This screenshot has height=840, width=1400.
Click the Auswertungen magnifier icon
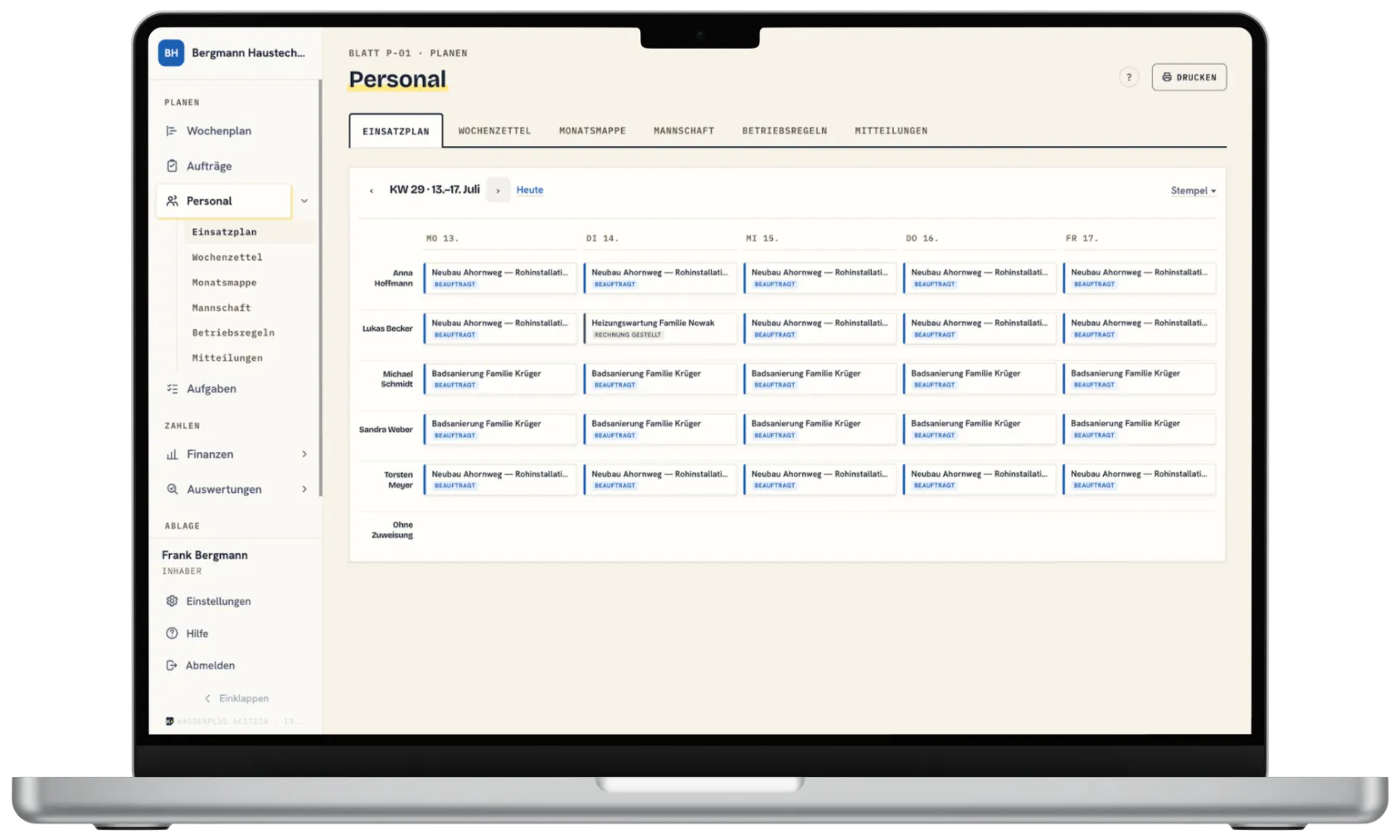coord(172,489)
